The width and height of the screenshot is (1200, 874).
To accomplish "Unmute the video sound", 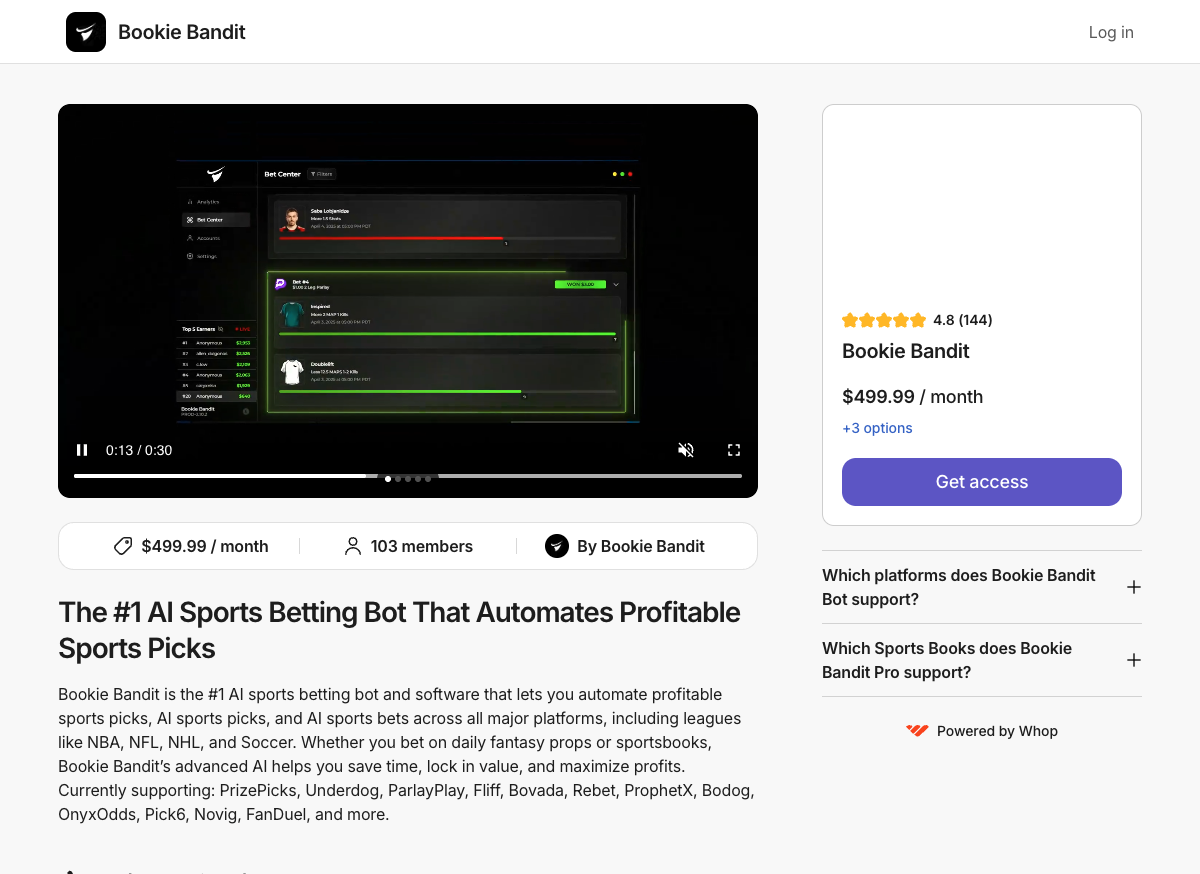I will pos(686,450).
